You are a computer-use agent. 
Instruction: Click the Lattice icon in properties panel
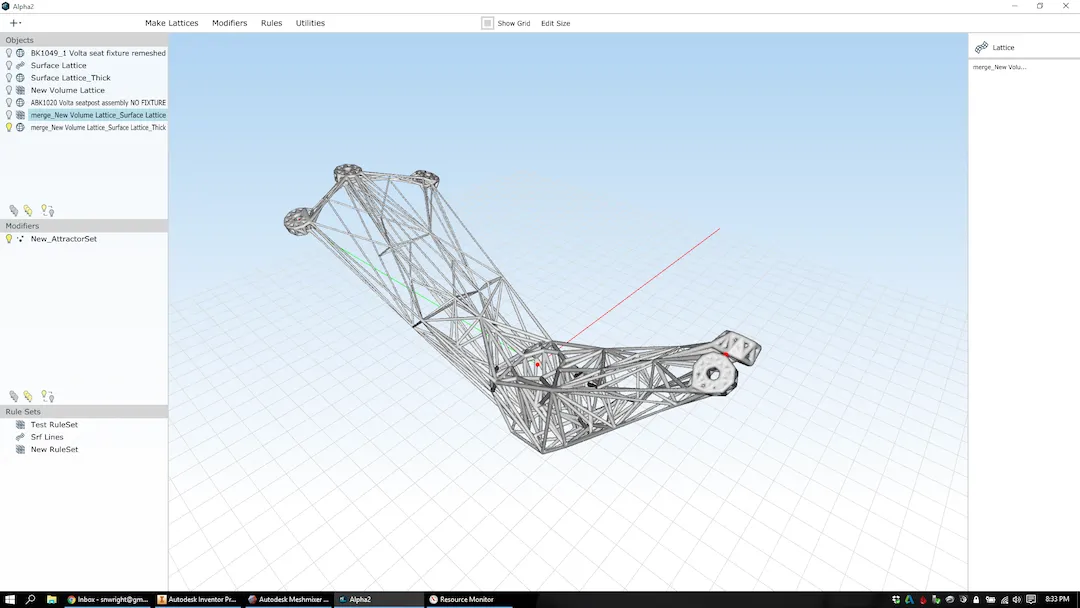(x=982, y=48)
